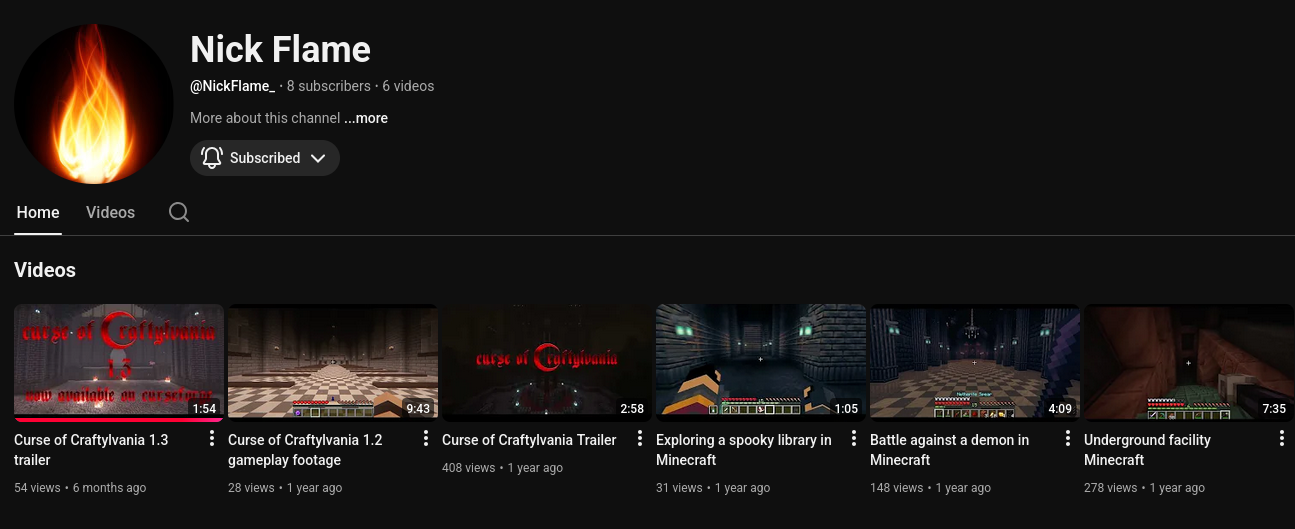The height and width of the screenshot is (529, 1295).
Task: Switch to the Videos tab
Action: (x=110, y=212)
